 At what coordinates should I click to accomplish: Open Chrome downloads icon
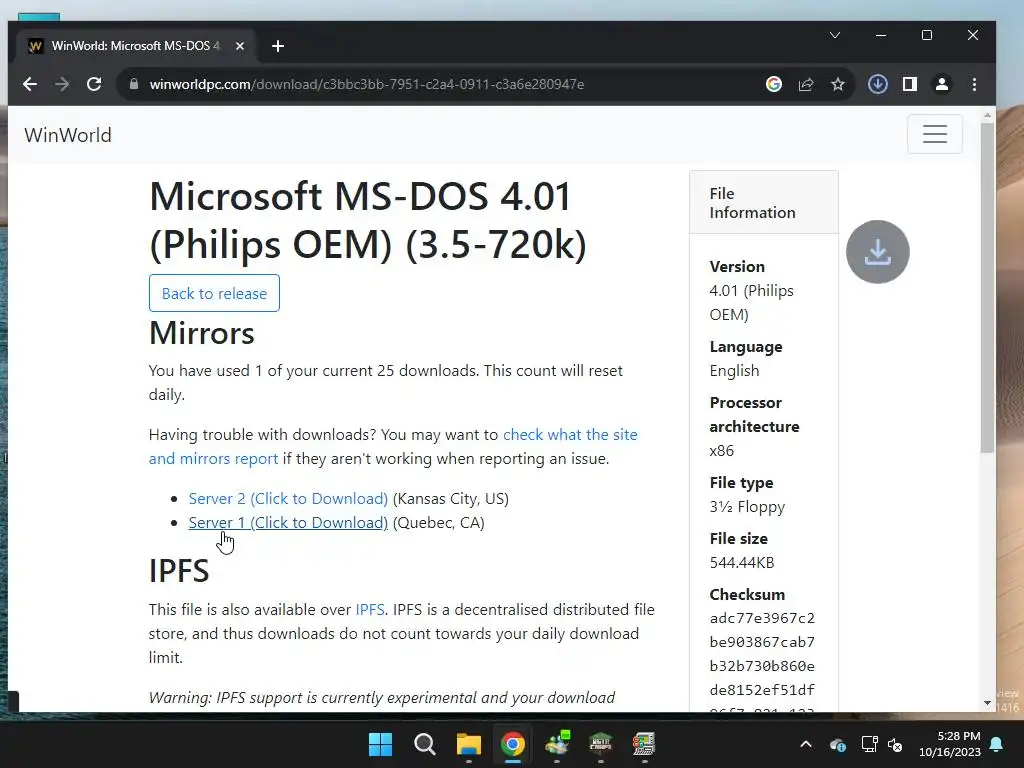click(x=877, y=84)
